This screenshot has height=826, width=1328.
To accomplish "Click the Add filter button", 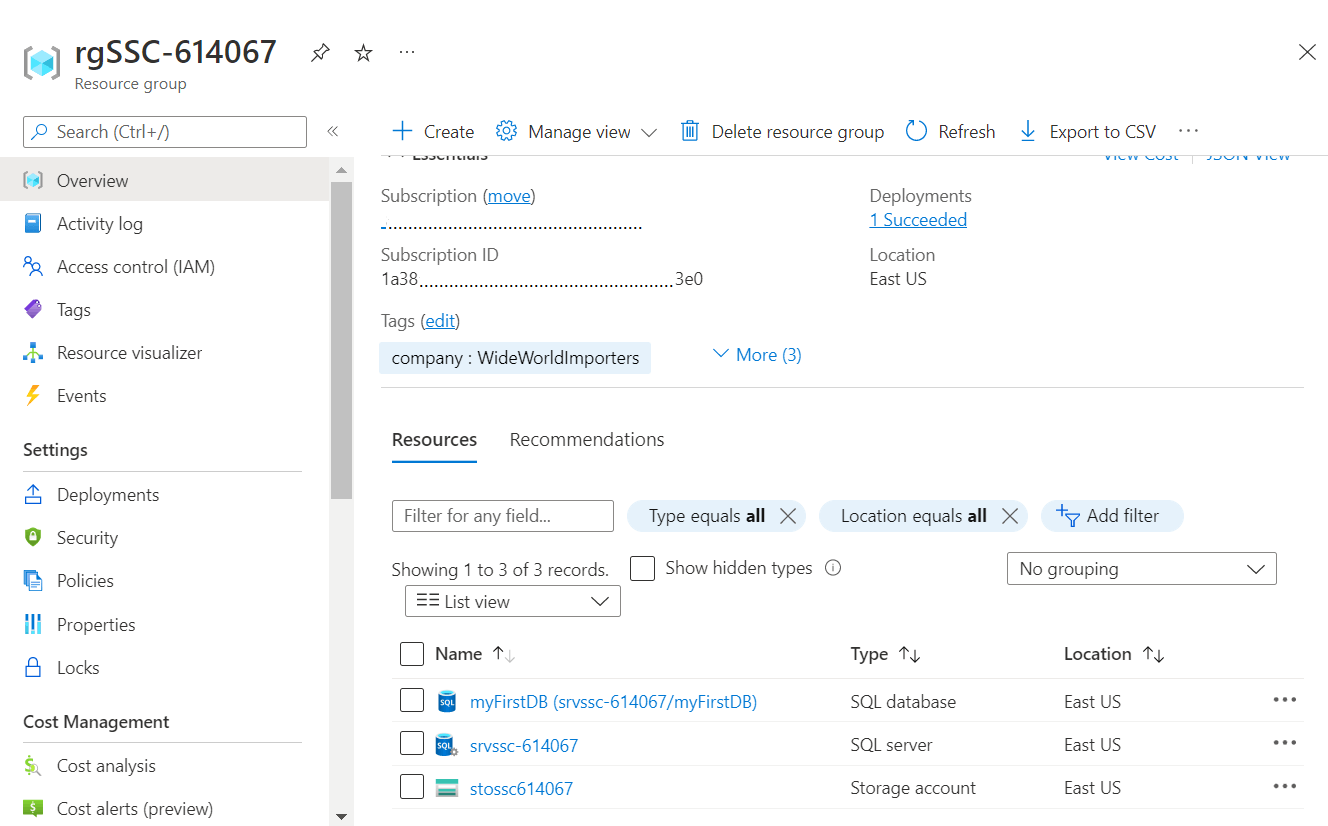I will click(1111, 516).
